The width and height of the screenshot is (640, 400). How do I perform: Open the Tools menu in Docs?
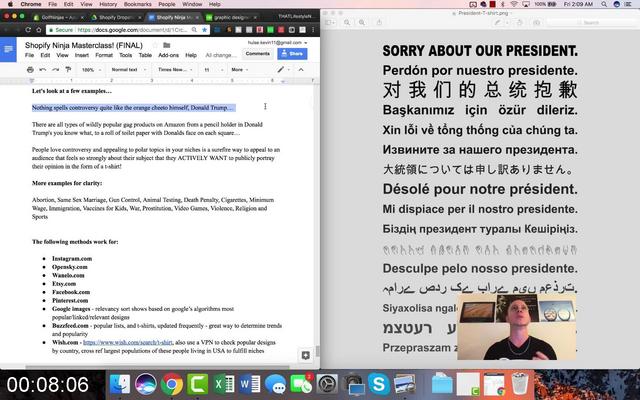tap(126, 55)
